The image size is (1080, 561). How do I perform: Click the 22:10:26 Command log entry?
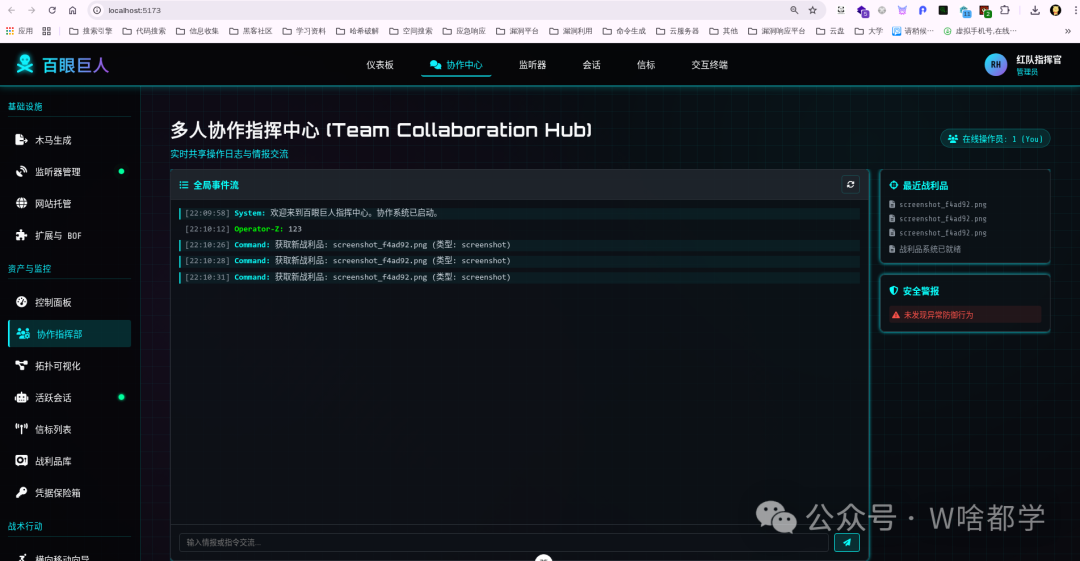pyautogui.click(x=519, y=245)
